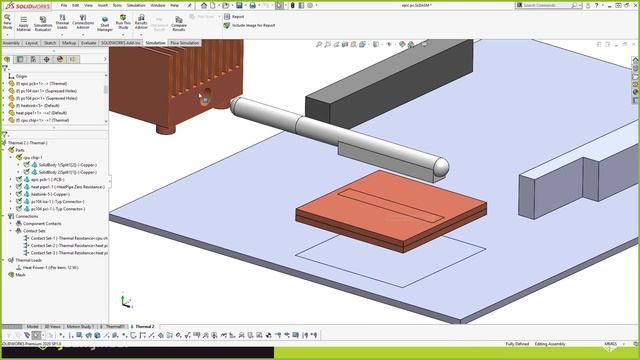Image resolution: width=640 pixels, height=360 pixels.
Task: Click the Rebuild traffic-light icon
Action: pos(293,5)
